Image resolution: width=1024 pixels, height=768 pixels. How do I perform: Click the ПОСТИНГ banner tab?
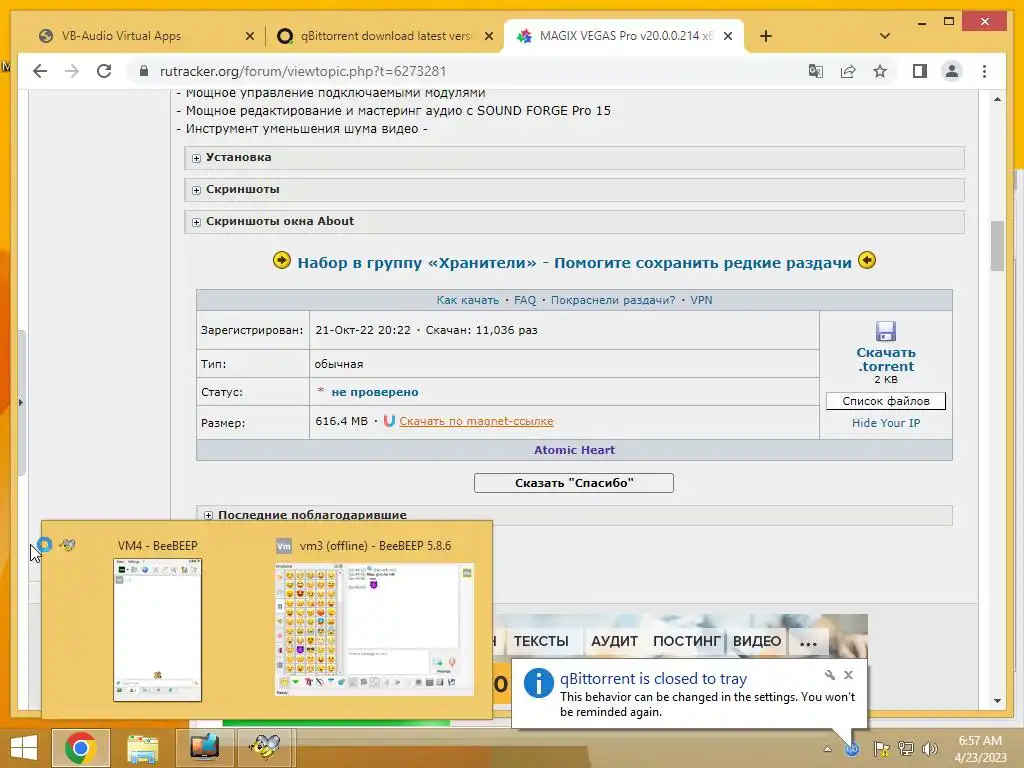tap(686, 641)
